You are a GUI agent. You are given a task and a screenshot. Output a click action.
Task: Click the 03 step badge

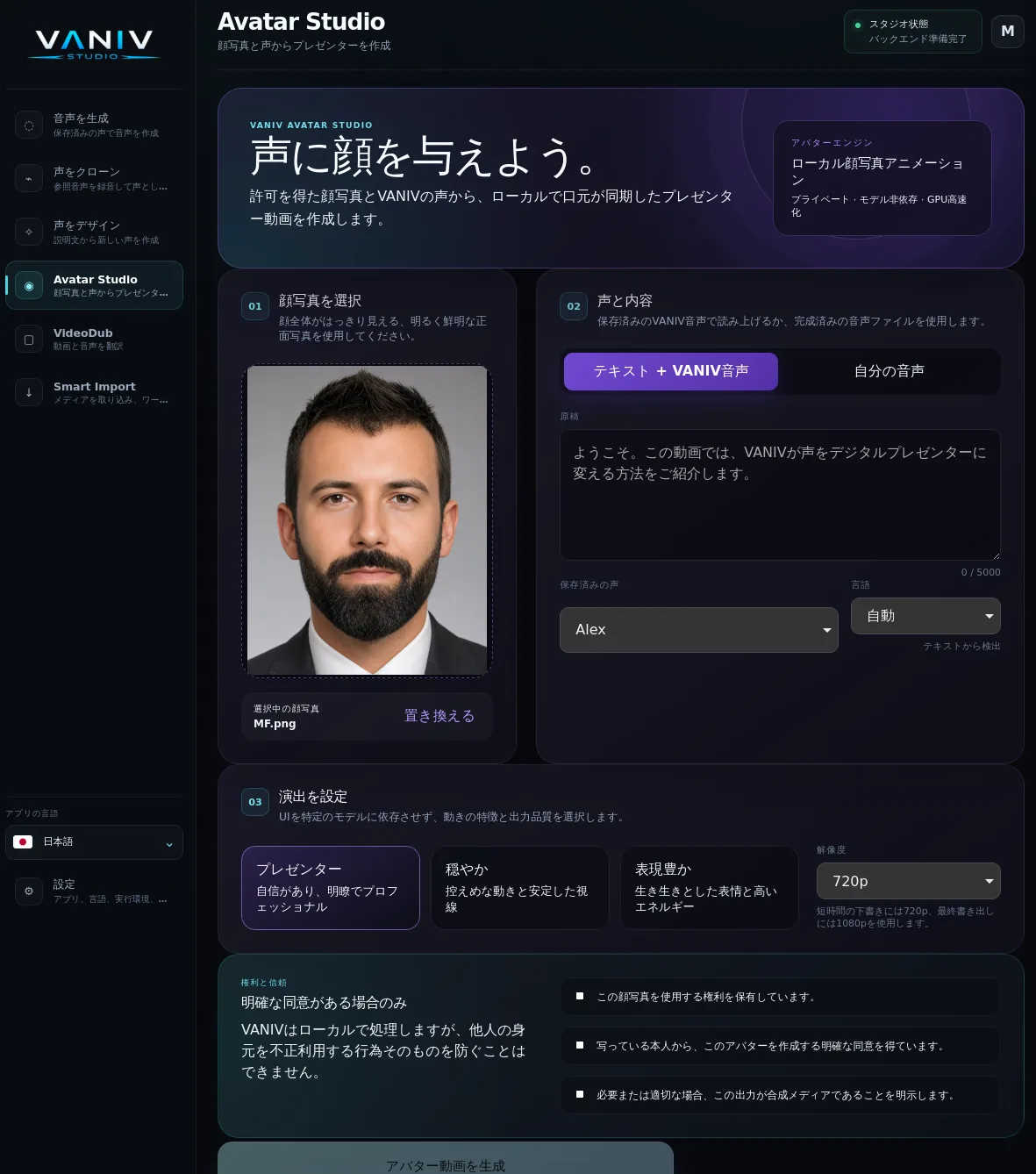point(255,802)
